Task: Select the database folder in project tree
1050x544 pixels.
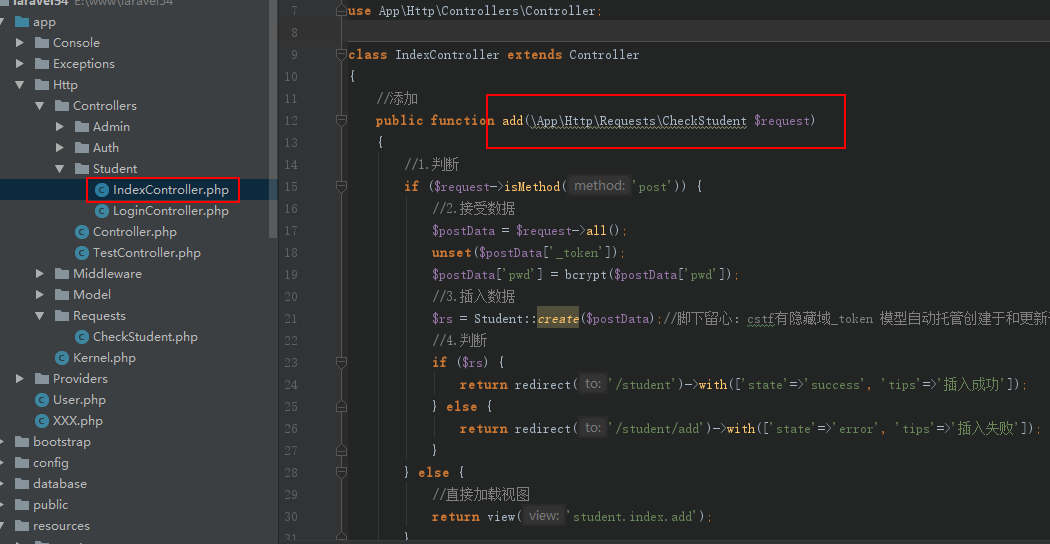Action: click(59, 484)
